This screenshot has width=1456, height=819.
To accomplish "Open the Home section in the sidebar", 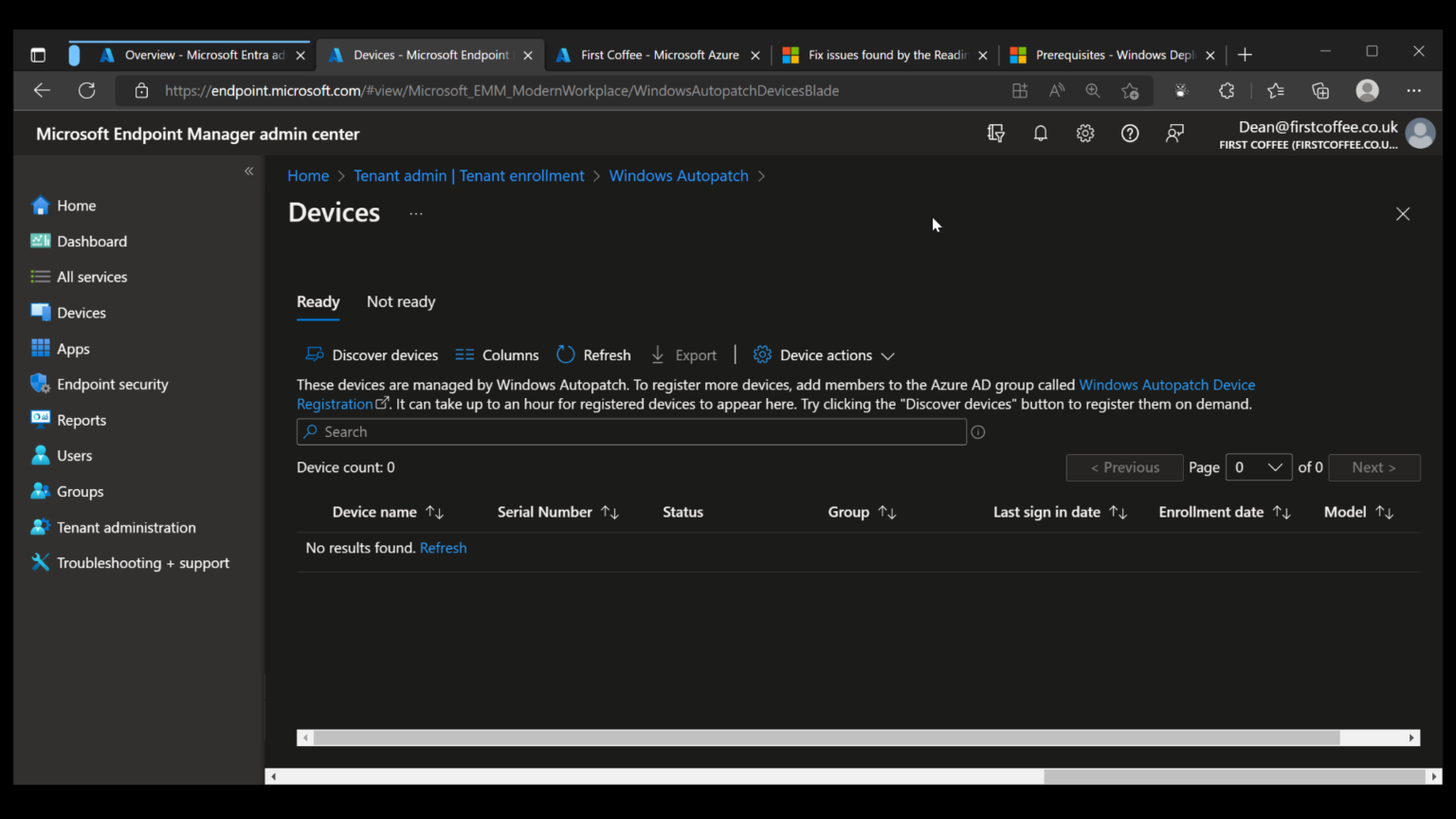I will (x=76, y=205).
